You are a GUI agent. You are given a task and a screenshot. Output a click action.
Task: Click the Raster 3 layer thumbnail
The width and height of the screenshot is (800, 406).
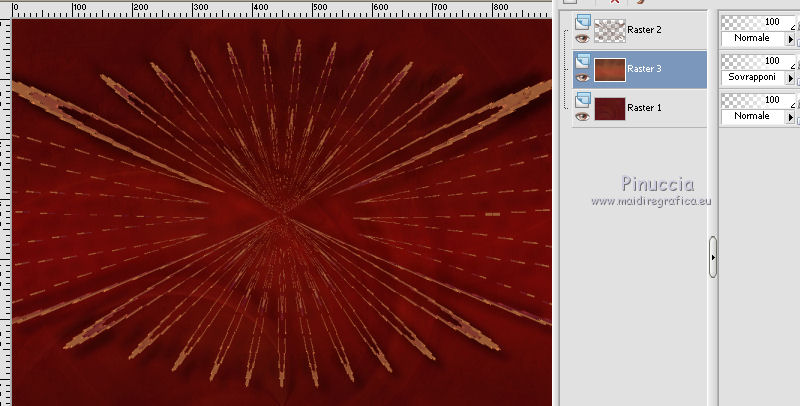pos(610,70)
